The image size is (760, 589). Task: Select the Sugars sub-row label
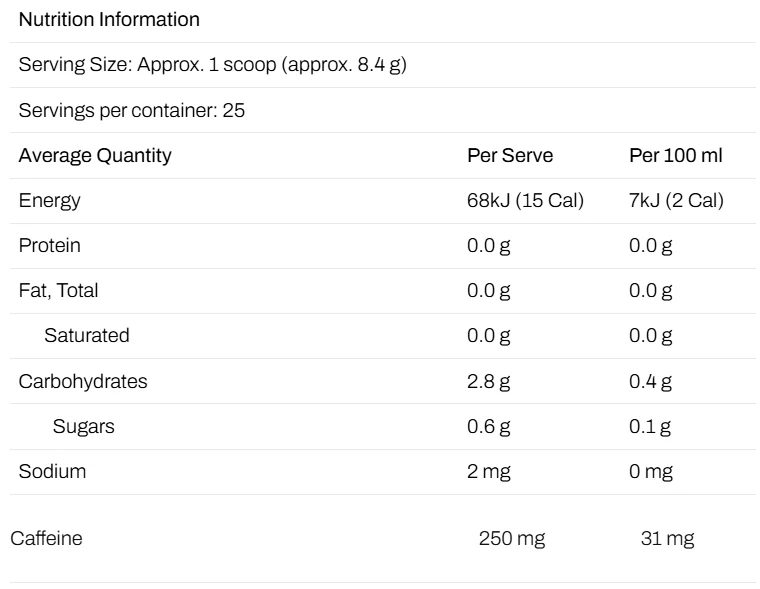click(x=83, y=427)
